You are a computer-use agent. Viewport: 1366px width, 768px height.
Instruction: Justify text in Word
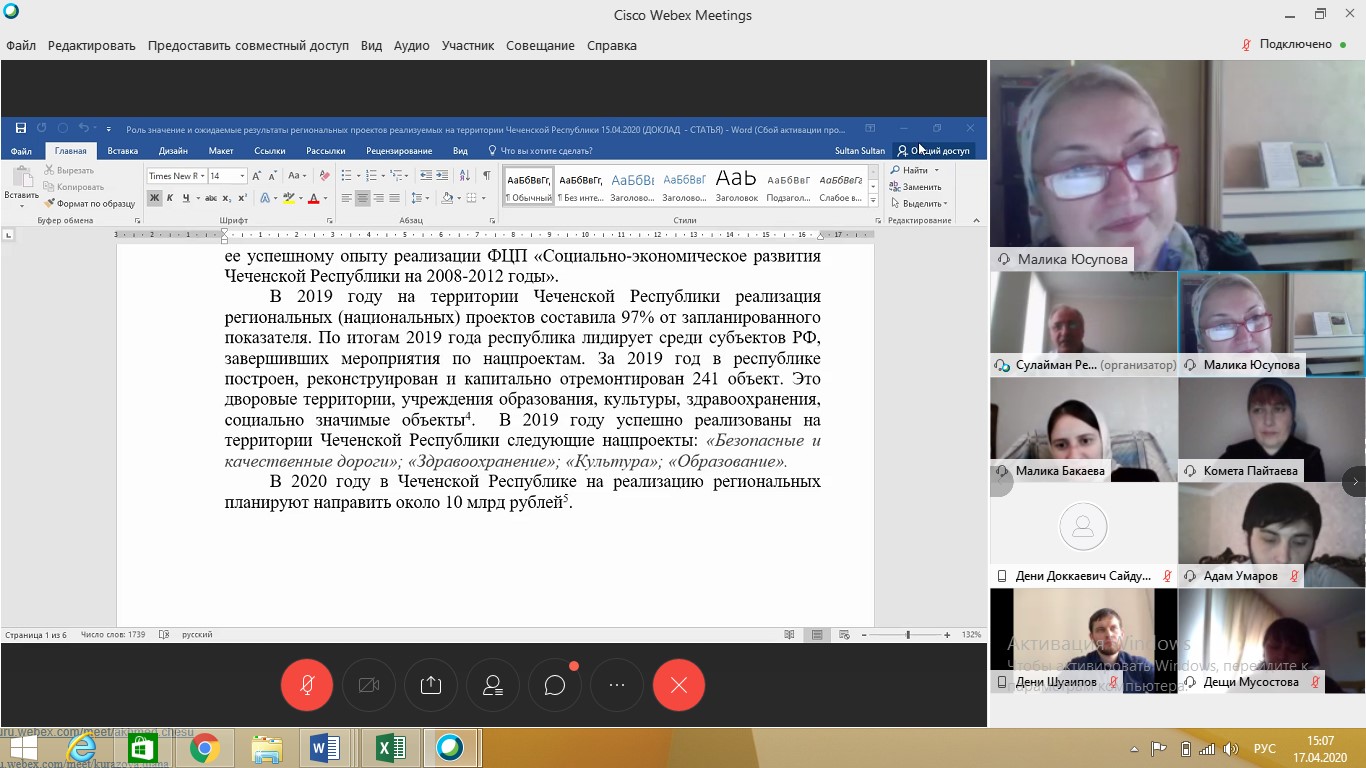click(394, 198)
